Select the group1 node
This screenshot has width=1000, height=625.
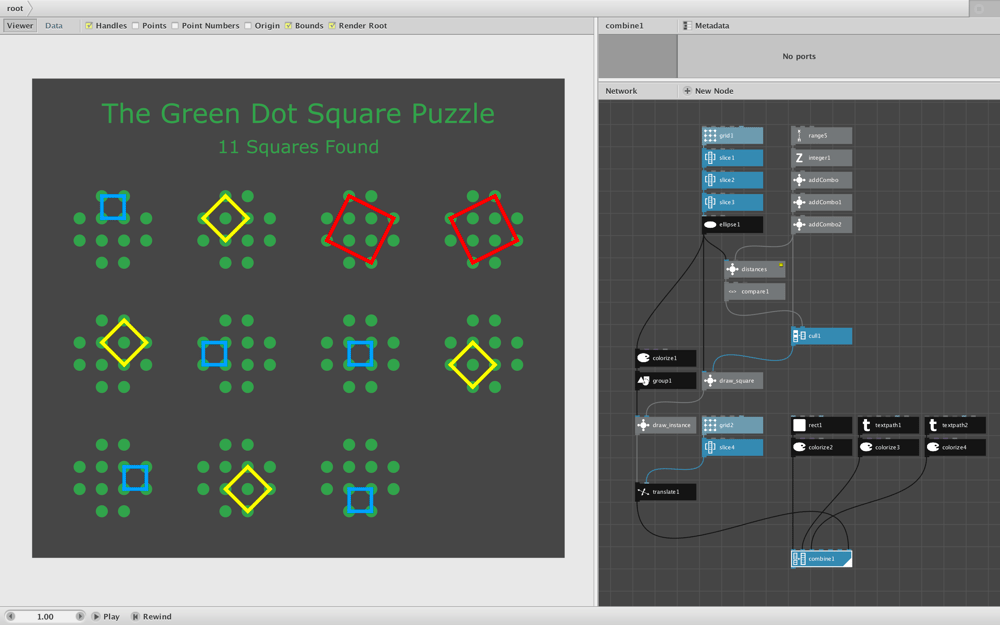point(665,381)
